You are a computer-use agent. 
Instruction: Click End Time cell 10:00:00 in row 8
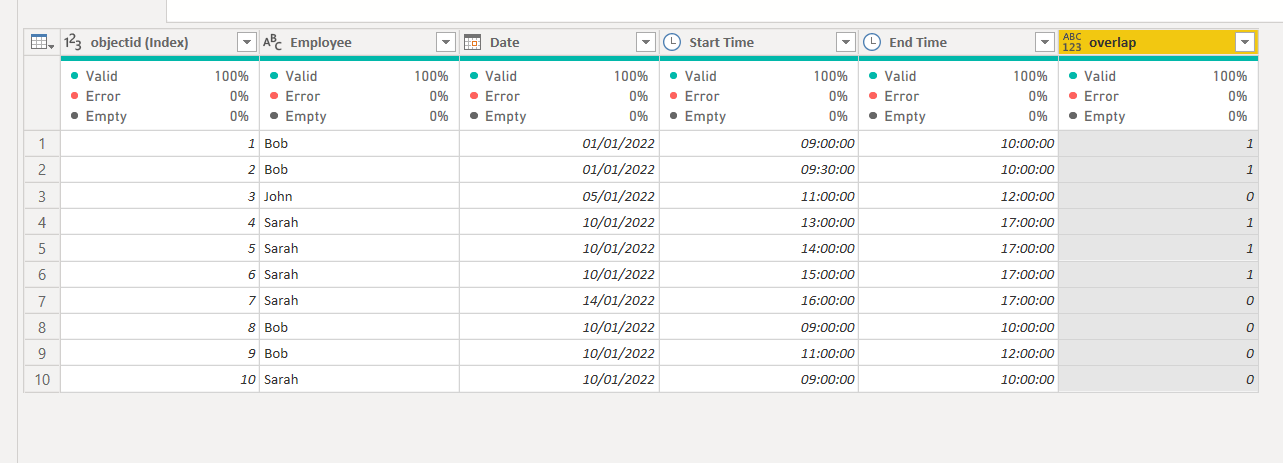(x=958, y=327)
